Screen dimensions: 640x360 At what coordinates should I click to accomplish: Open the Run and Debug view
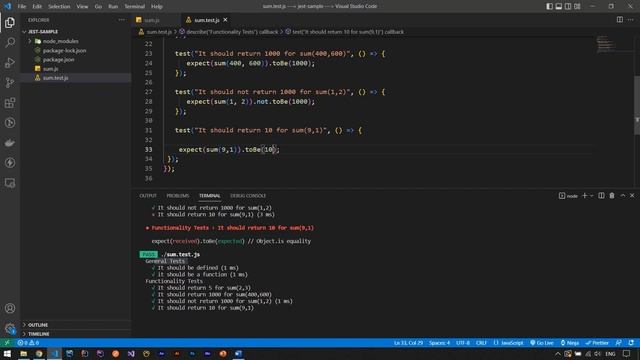[10, 62]
